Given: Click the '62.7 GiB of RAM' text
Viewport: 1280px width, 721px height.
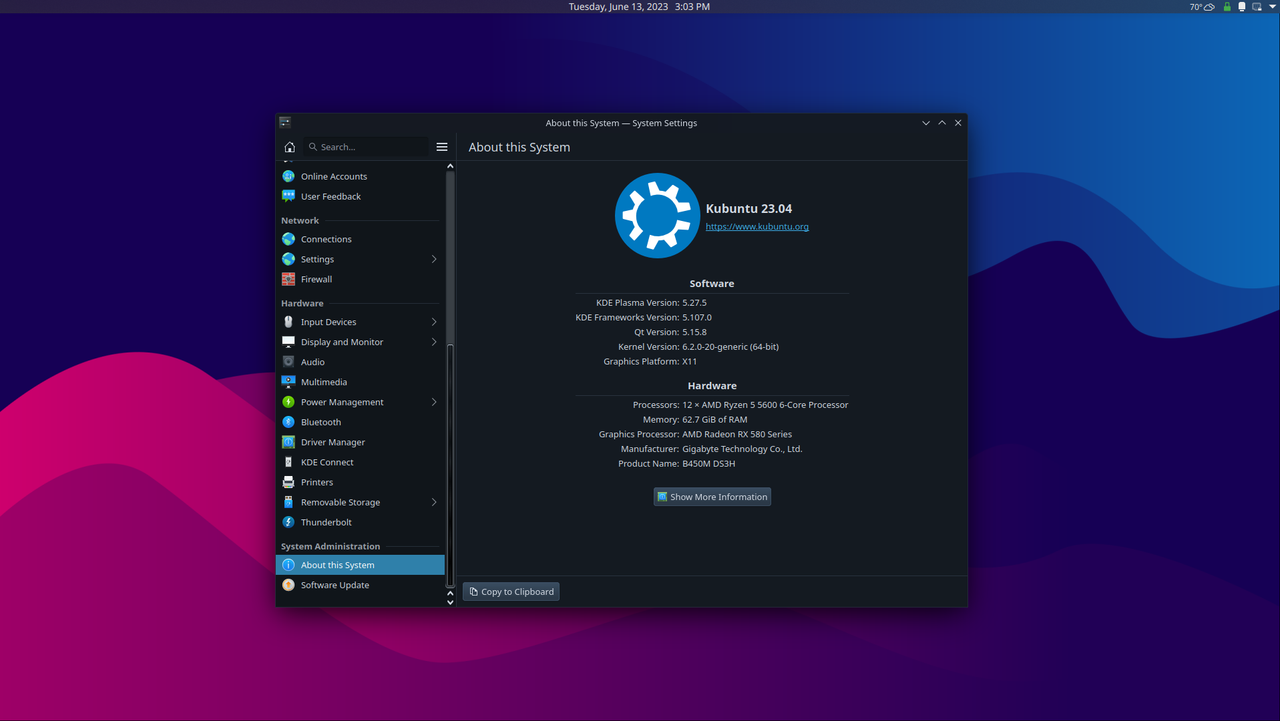Looking at the screenshot, I should 714,420.
